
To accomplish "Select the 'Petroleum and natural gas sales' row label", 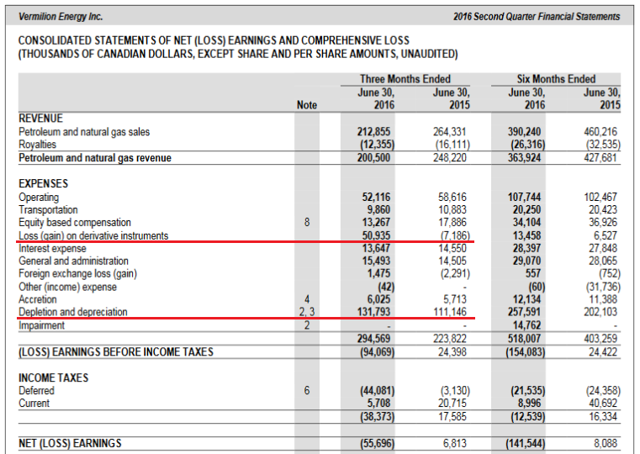I will tap(84, 132).
